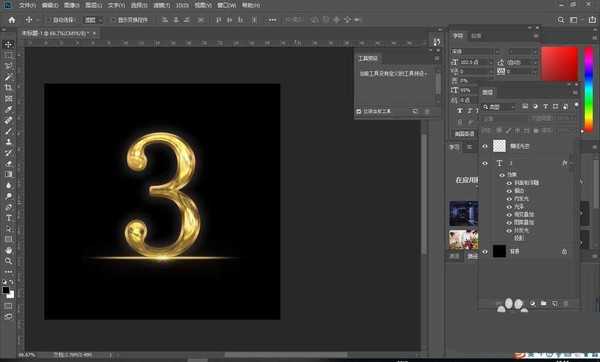
Task: Click the Home icon in options bar
Action: (12, 20)
